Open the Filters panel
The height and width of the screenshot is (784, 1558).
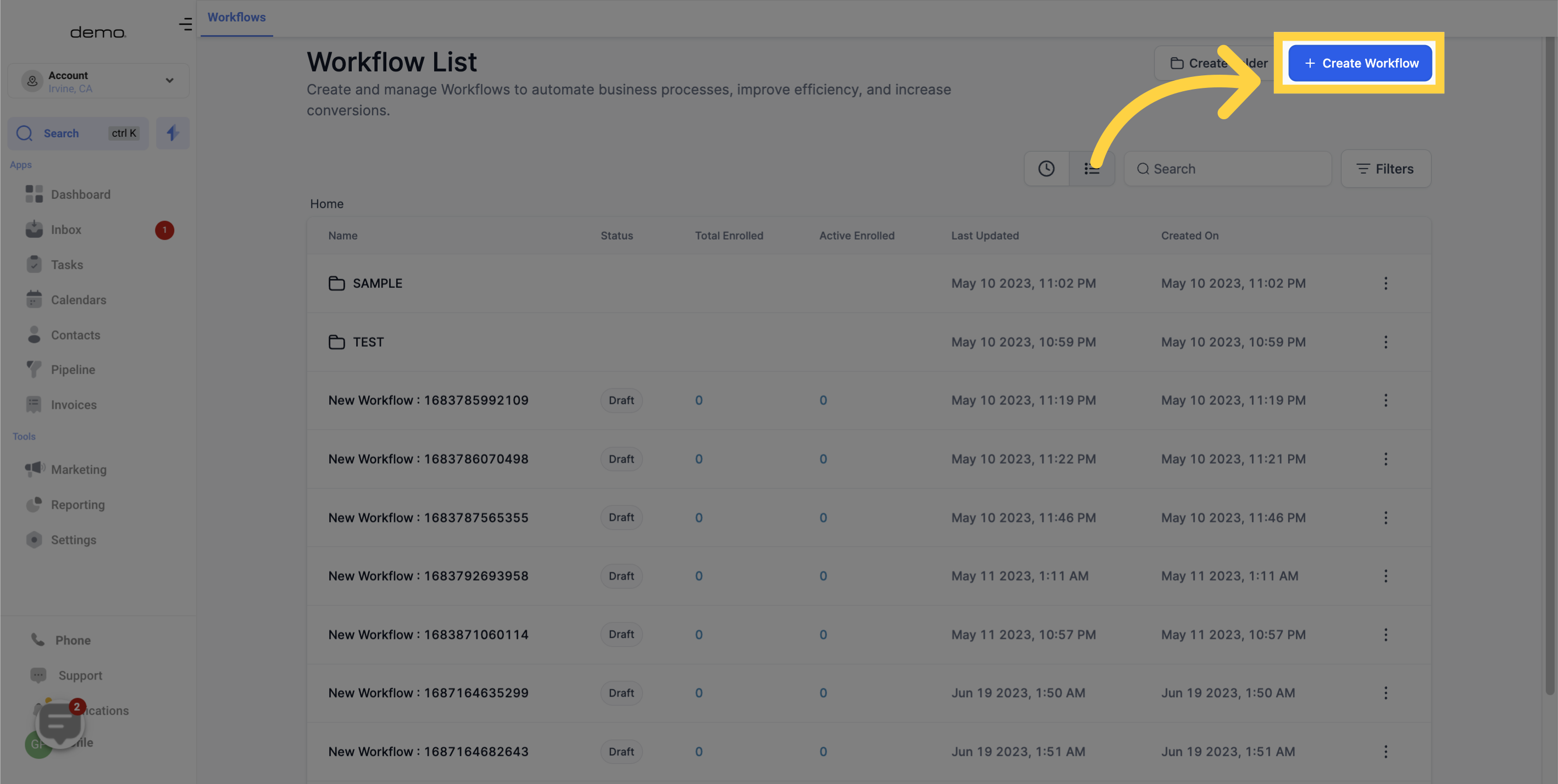(x=1385, y=169)
